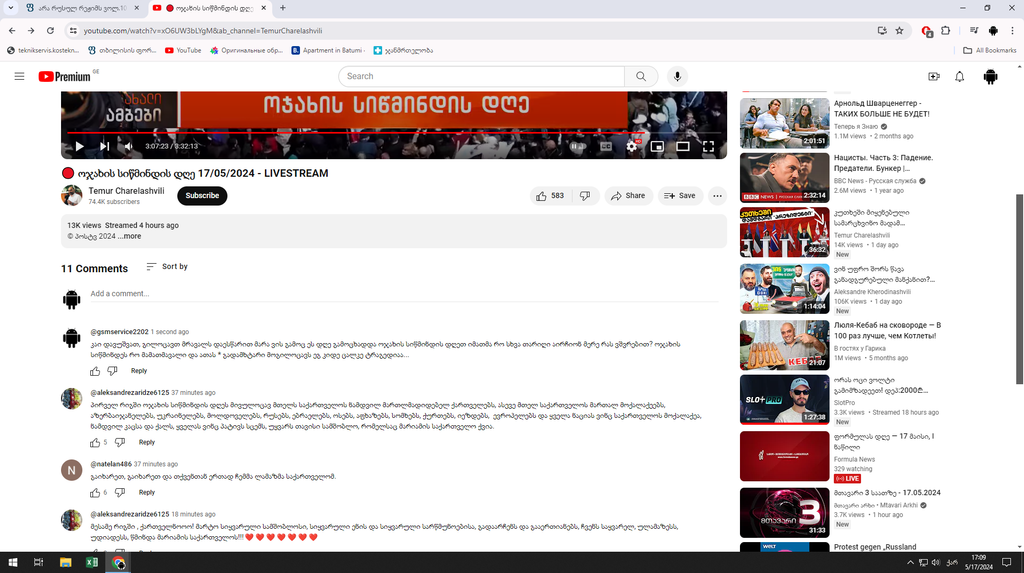The width and height of the screenshot is (1024, 573).
Task: Enter full screen mode
Action: (709, 146)
